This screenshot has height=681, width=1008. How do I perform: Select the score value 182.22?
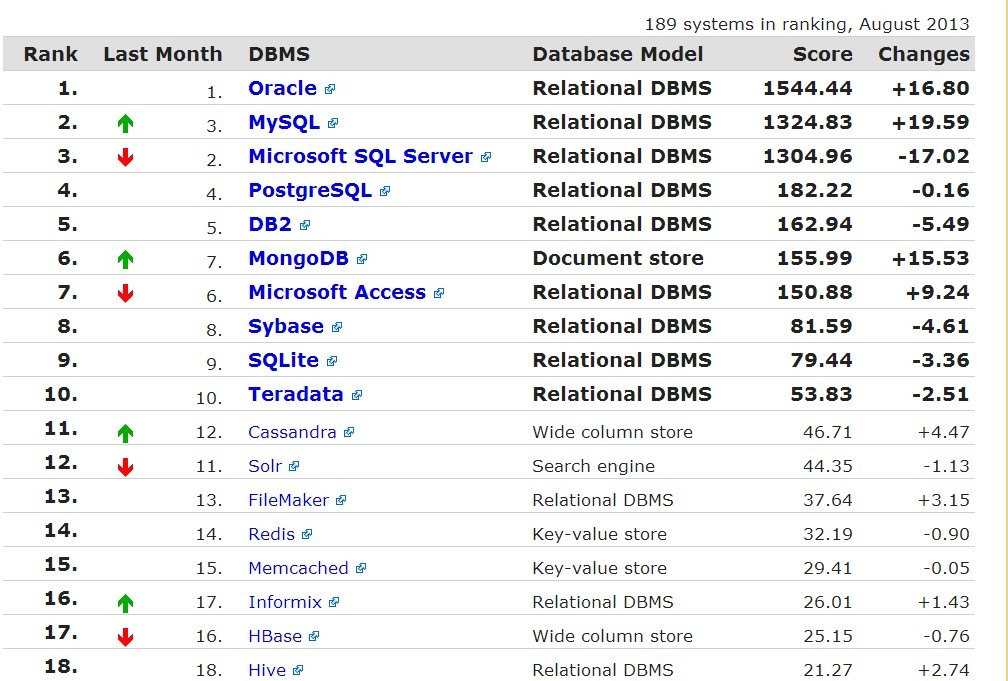pyautogui.click(x=814, y=190)
